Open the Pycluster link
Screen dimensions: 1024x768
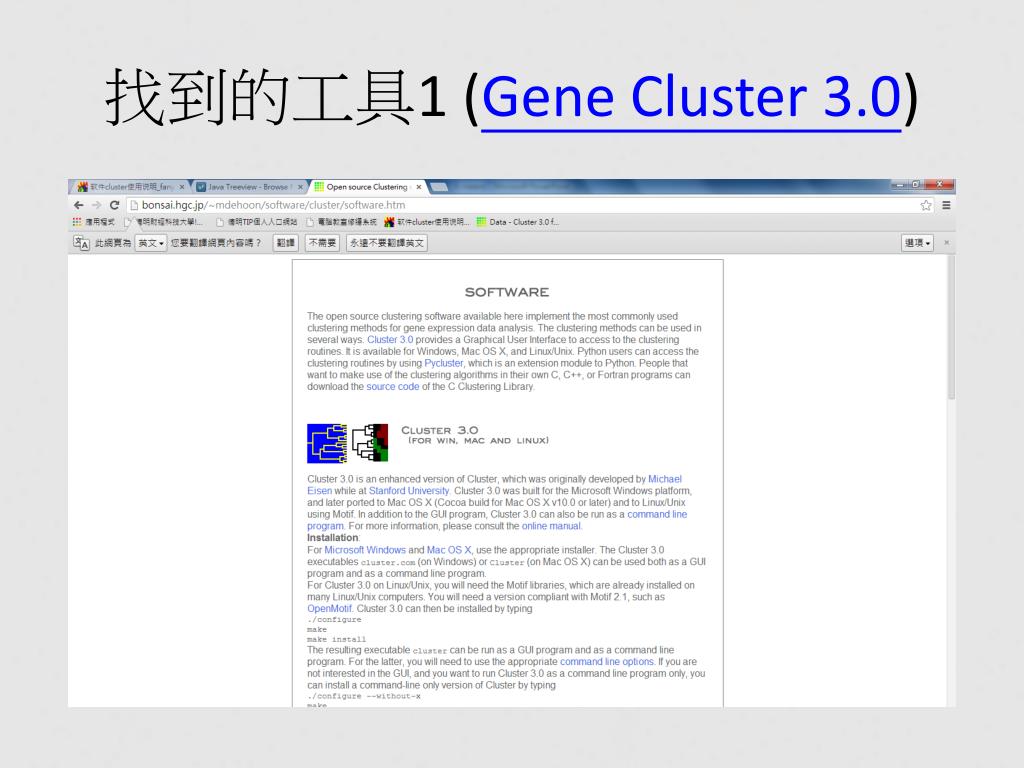coord(443,363)
